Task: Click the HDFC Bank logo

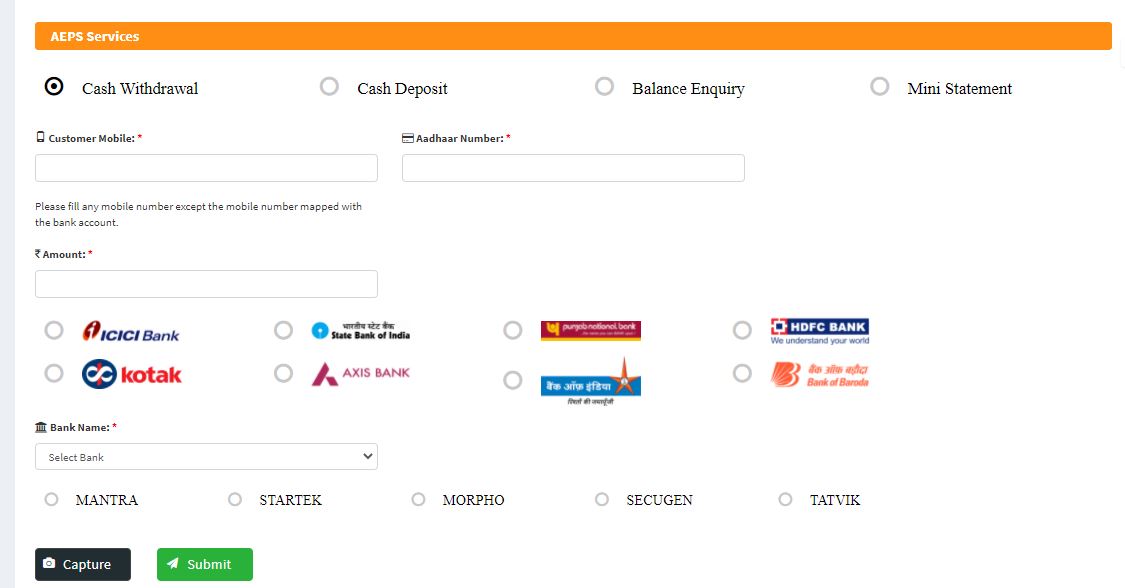Action: (819, 331)
